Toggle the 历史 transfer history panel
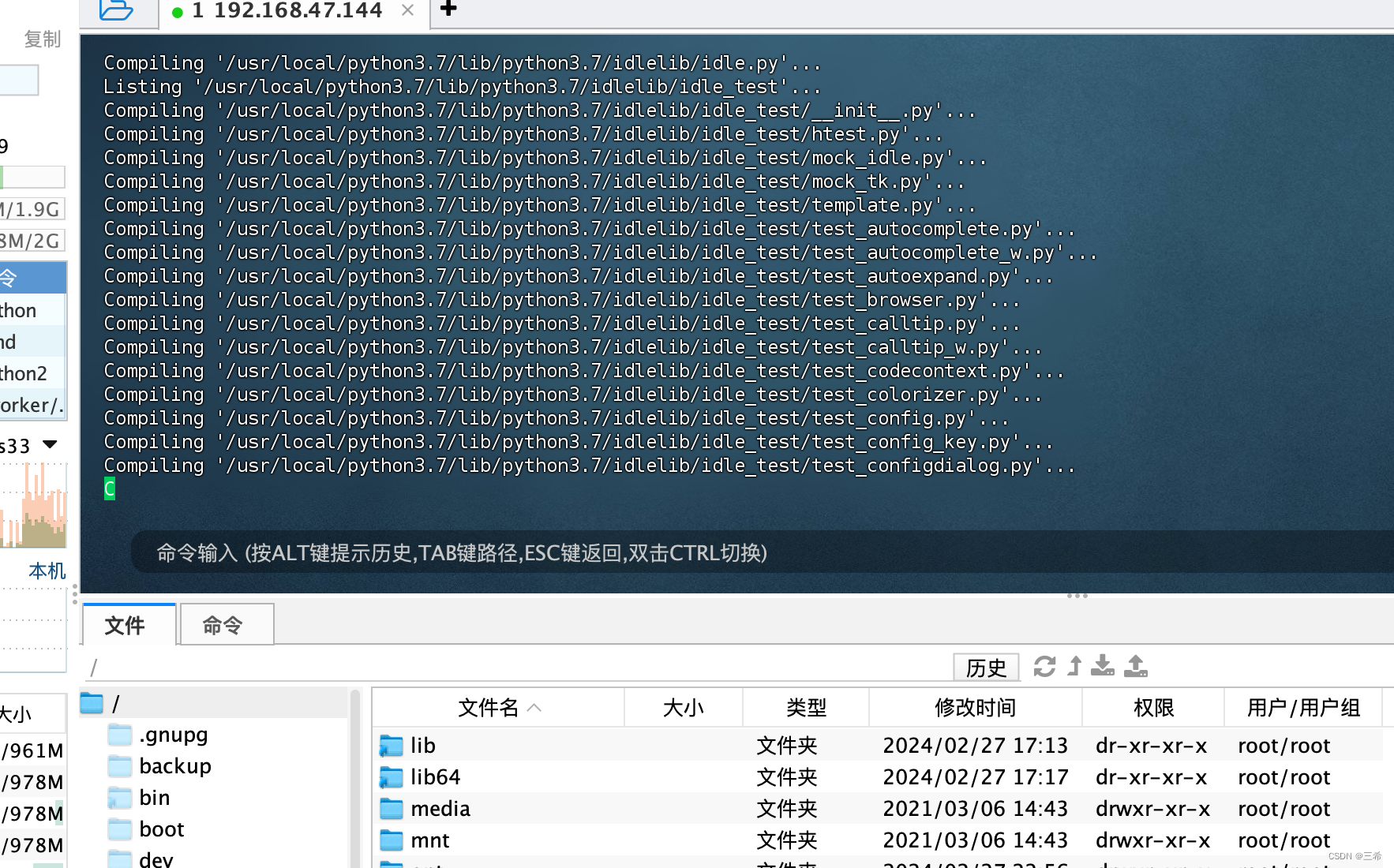1394x868 pixels. pos(986,668)
